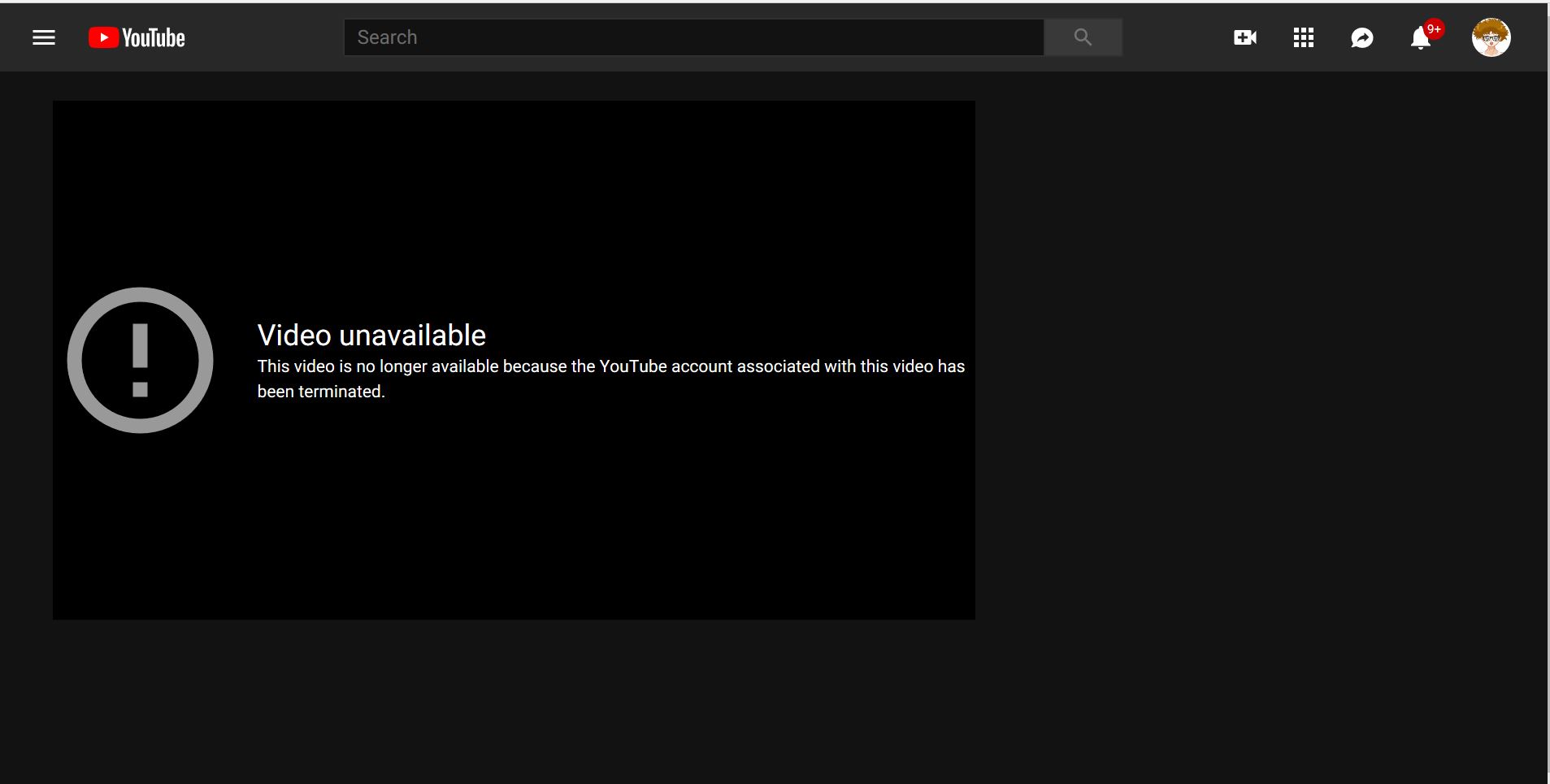Click the 'Video unavailable' heading
1550x784 pixels.
[x=371, y=335]
